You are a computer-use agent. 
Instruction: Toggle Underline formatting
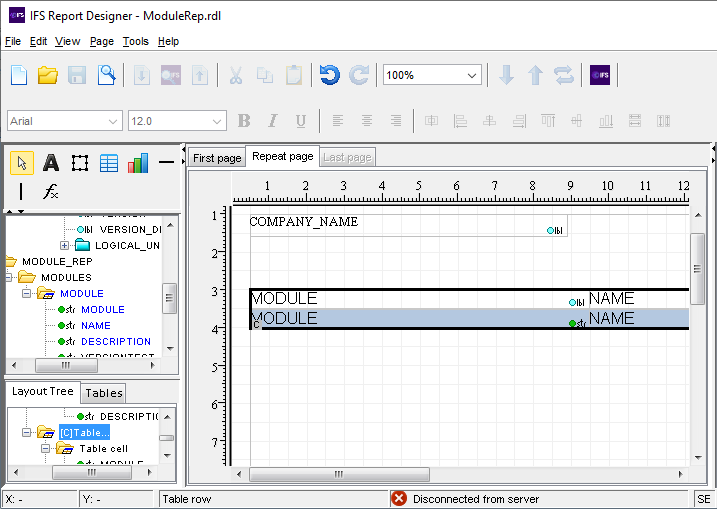click(x=300, y=121)
